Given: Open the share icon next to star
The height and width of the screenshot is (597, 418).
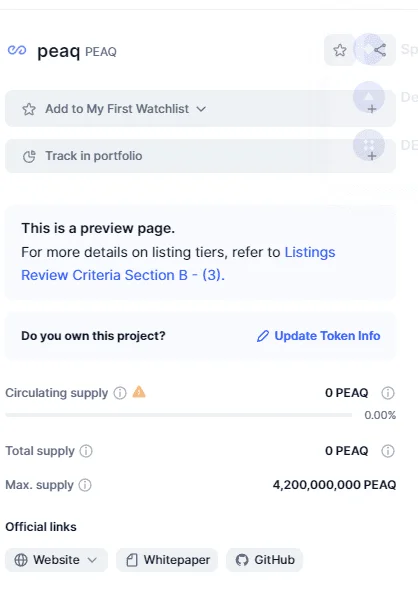Looking at the screenshot, I should 380,50.
